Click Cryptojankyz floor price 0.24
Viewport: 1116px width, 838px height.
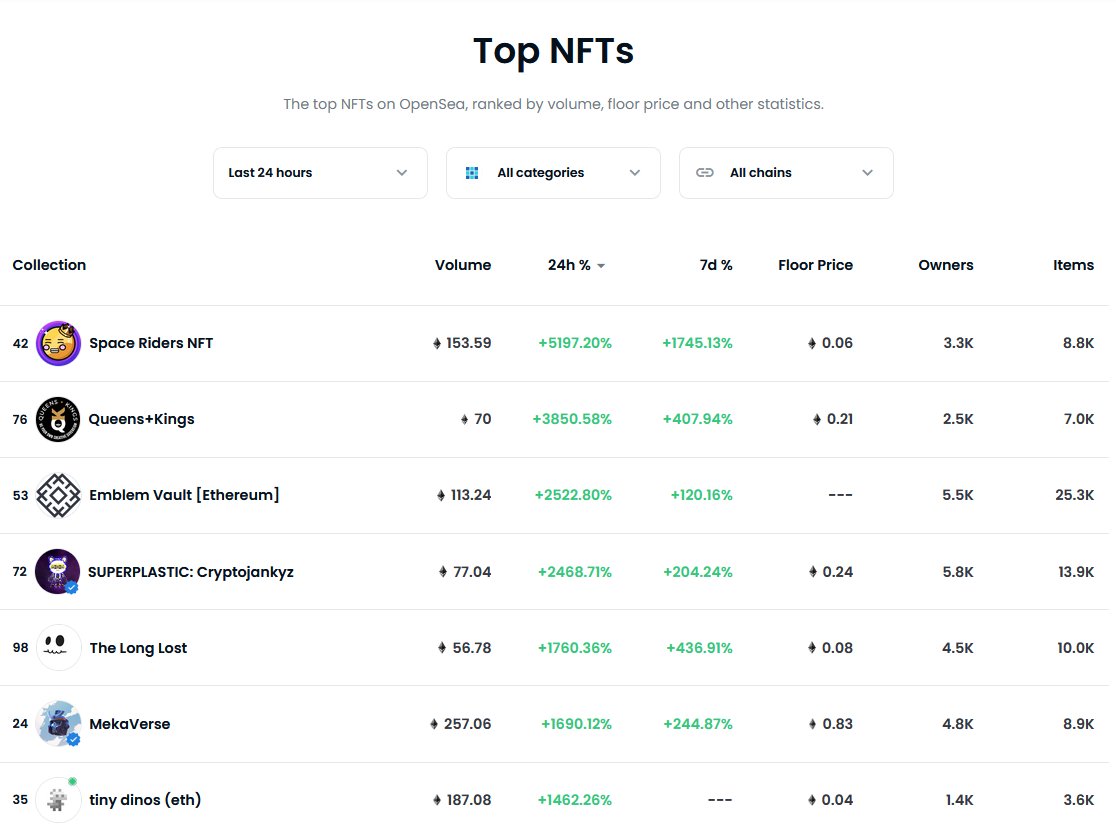[838, 572]
